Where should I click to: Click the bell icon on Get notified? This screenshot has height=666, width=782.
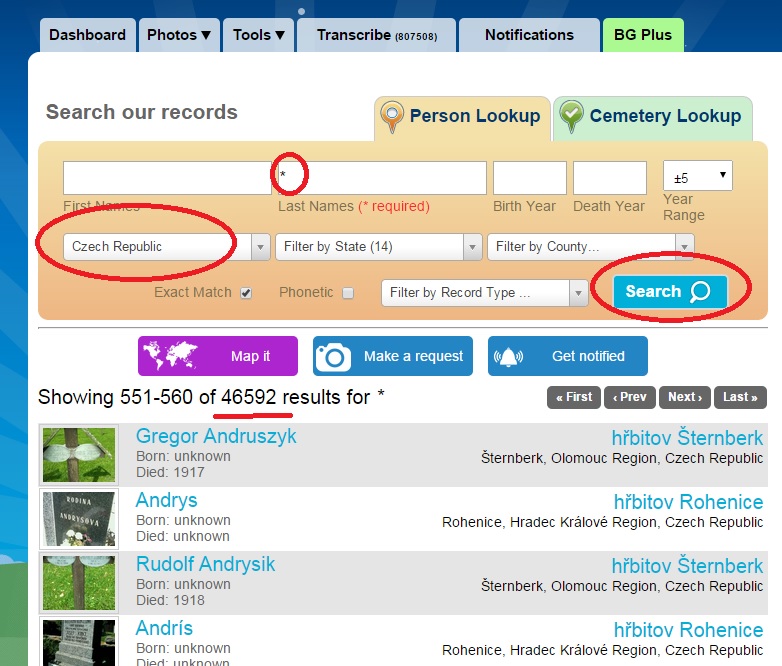(510, 356)
